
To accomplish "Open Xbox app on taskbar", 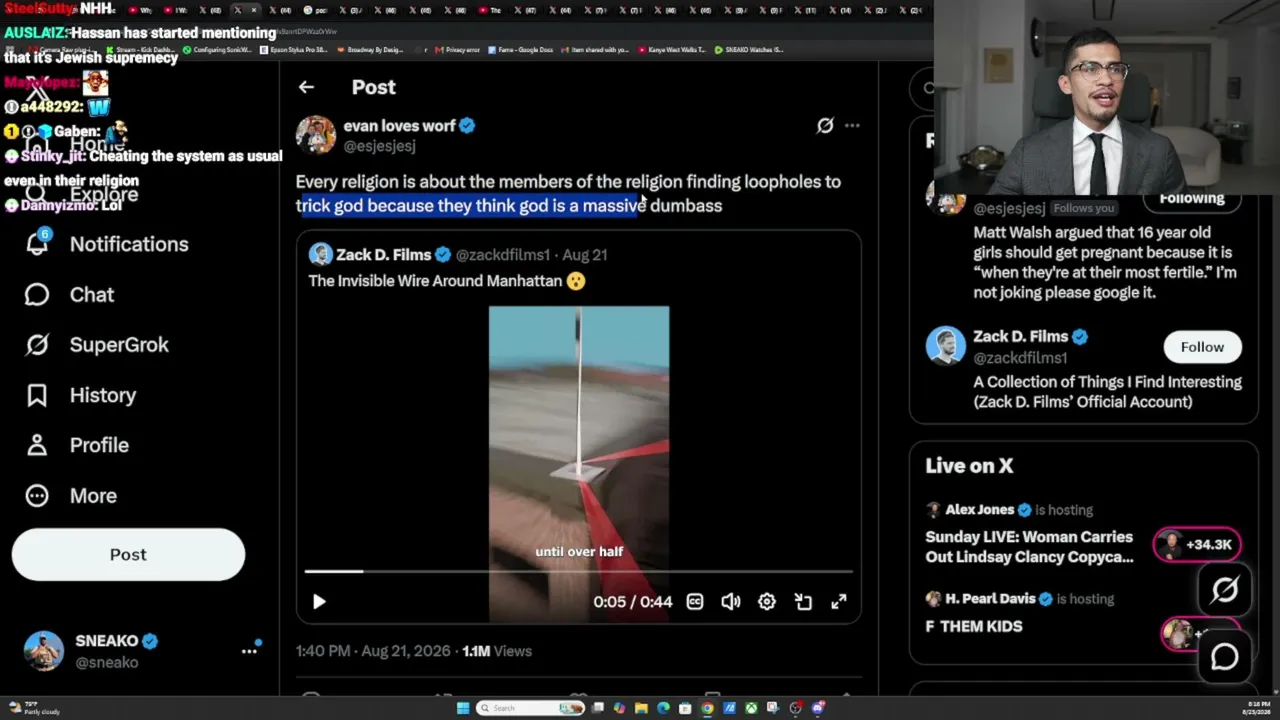I will click(751, 708).
